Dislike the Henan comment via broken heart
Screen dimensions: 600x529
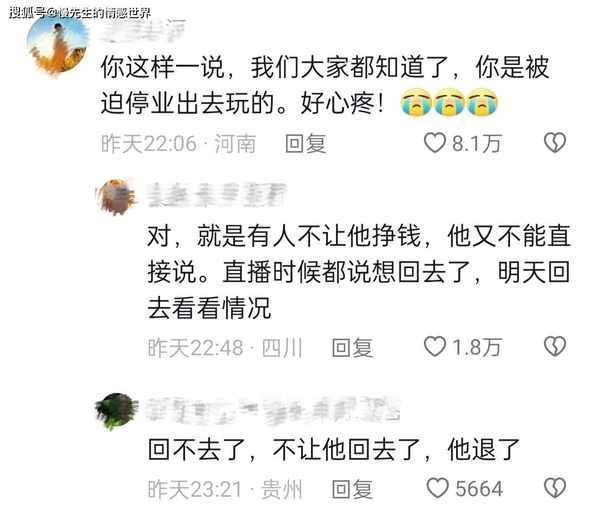[554, 143]
